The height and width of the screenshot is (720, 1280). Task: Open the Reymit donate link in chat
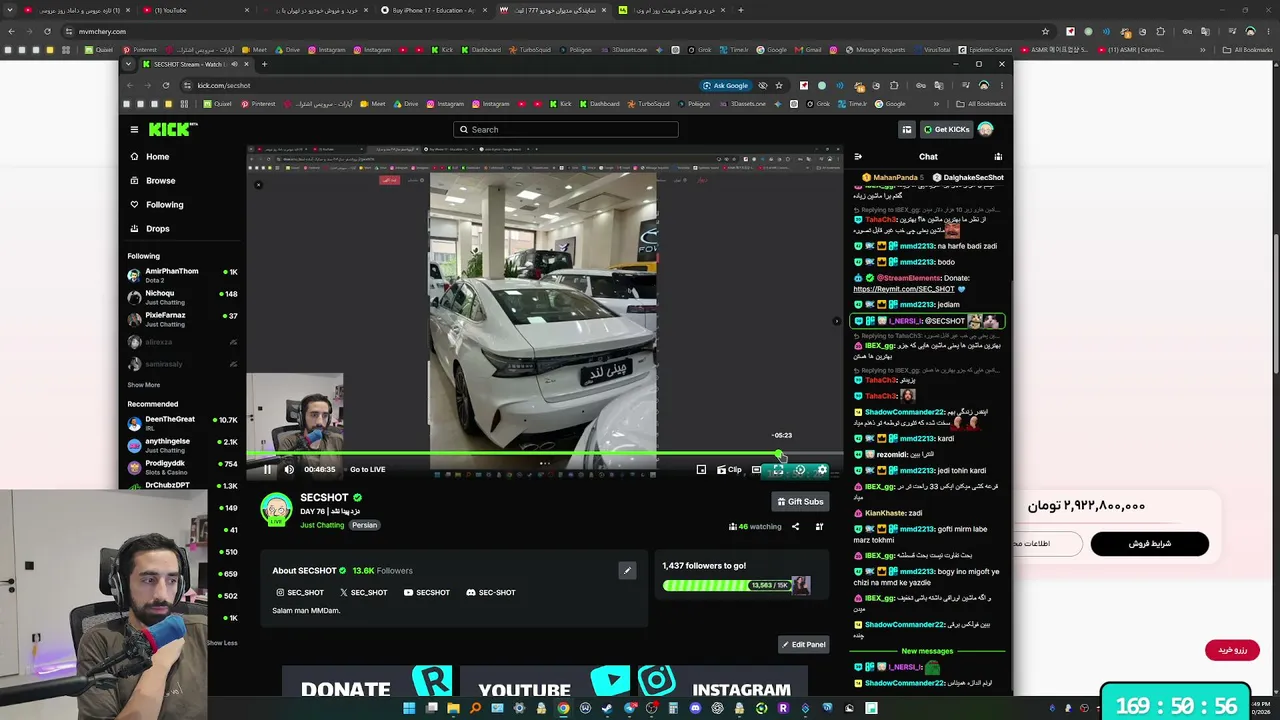(903, 289)
